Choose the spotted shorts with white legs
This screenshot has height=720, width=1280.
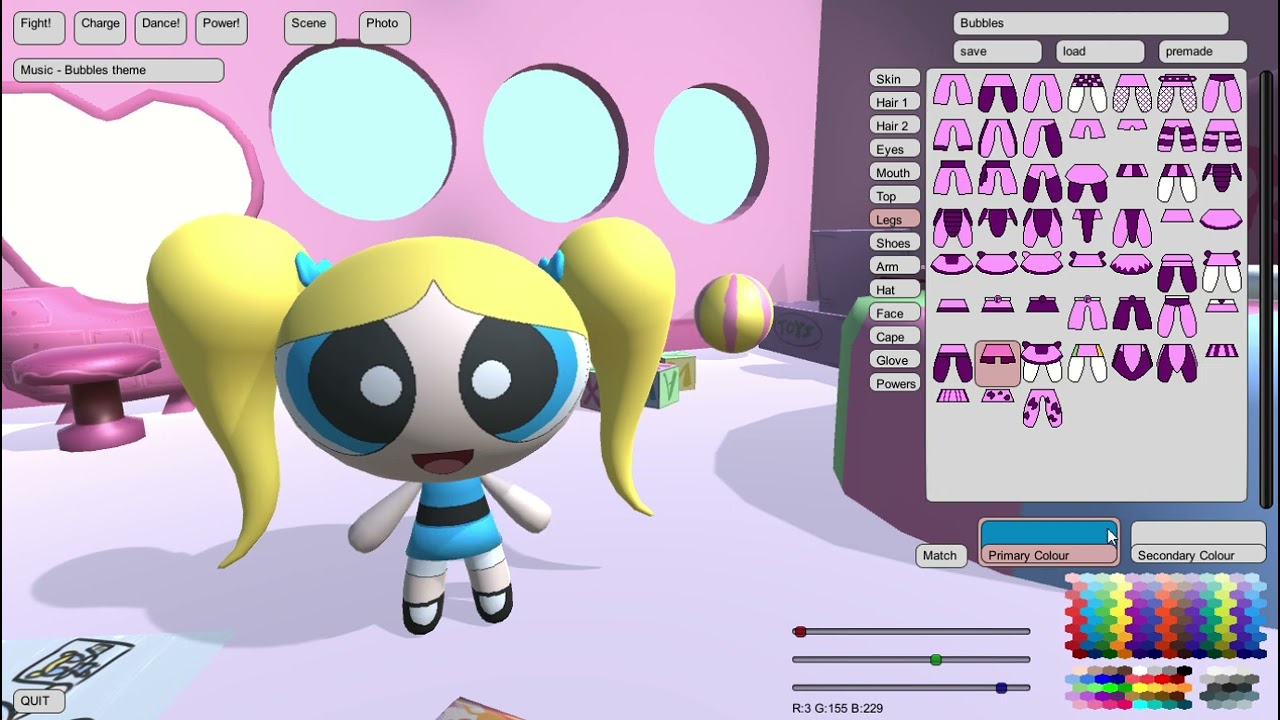pyautogui.click(x=1087, y=92)
